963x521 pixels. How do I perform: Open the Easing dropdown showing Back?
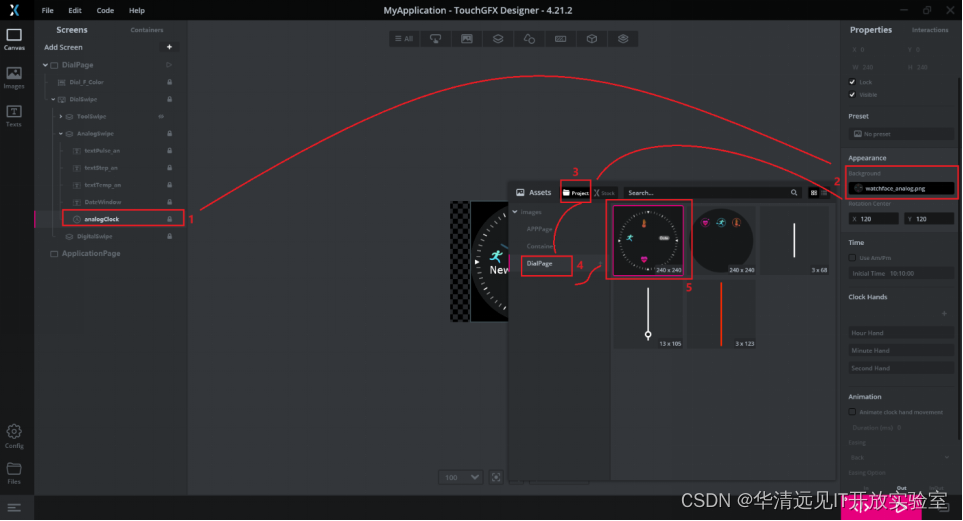pyautogui.click(x=901, y=457)
